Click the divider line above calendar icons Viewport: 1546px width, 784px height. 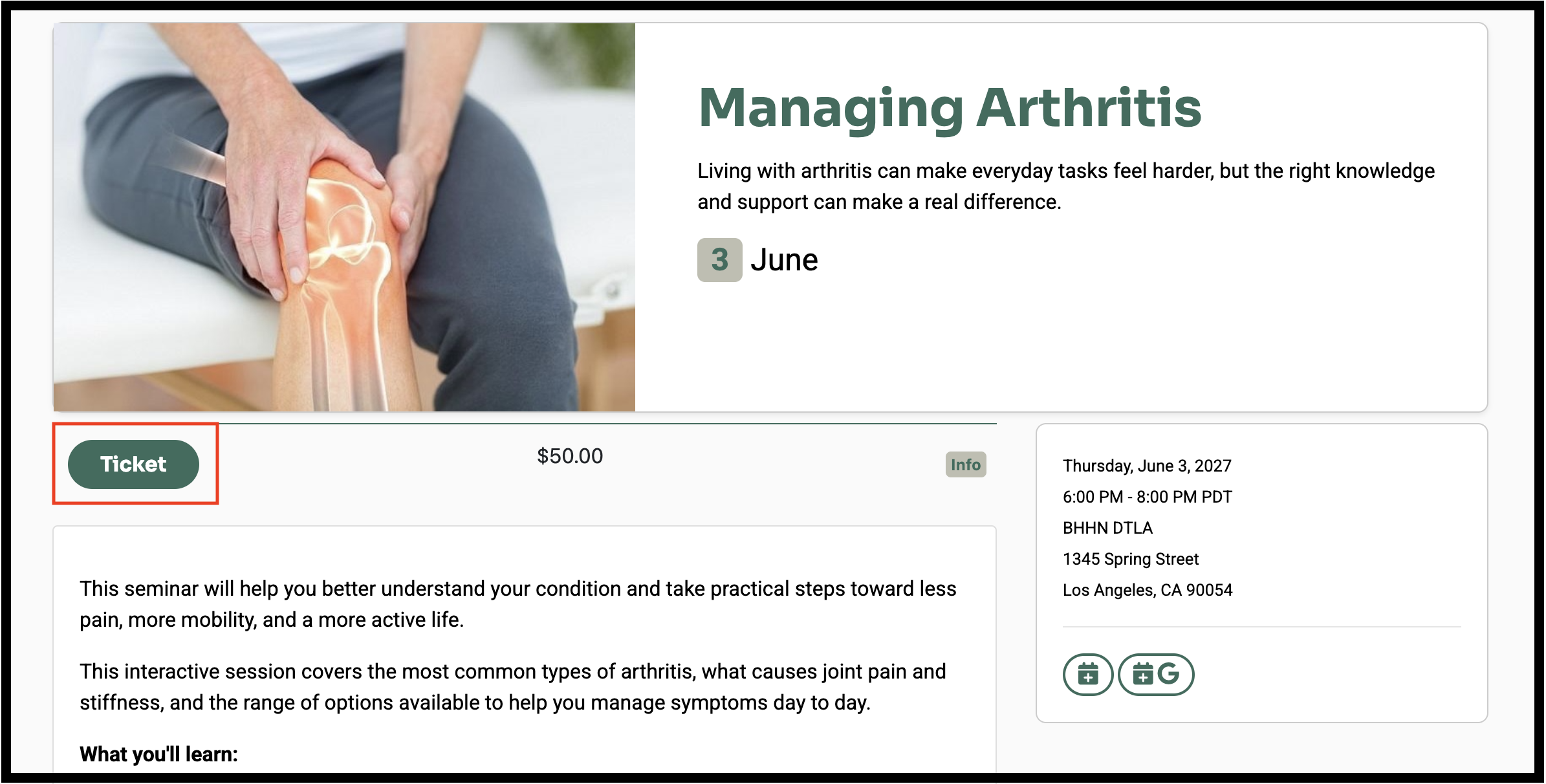tap(1261, 627)
